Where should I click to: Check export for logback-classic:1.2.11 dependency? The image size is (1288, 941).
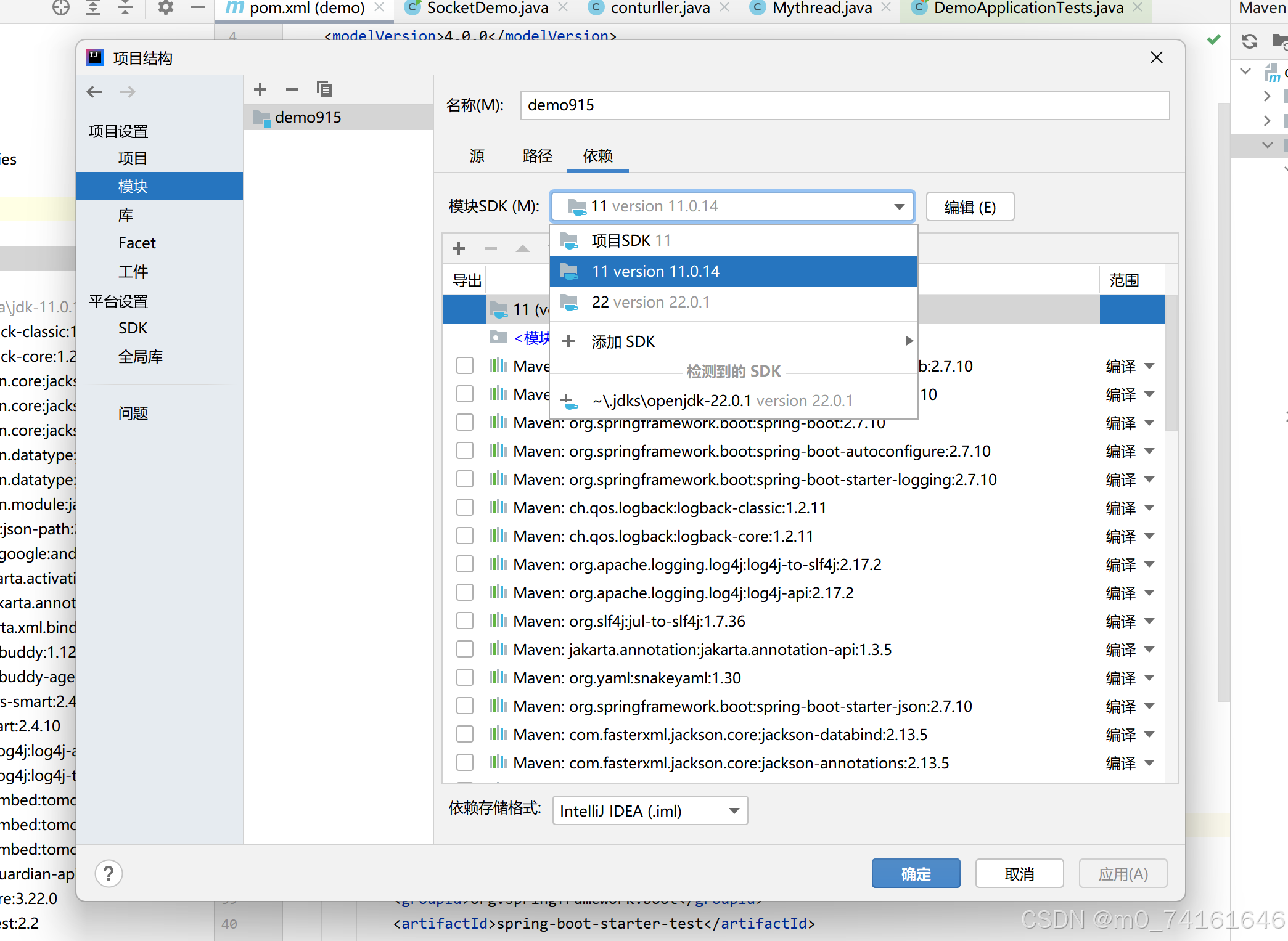point(465,508)
